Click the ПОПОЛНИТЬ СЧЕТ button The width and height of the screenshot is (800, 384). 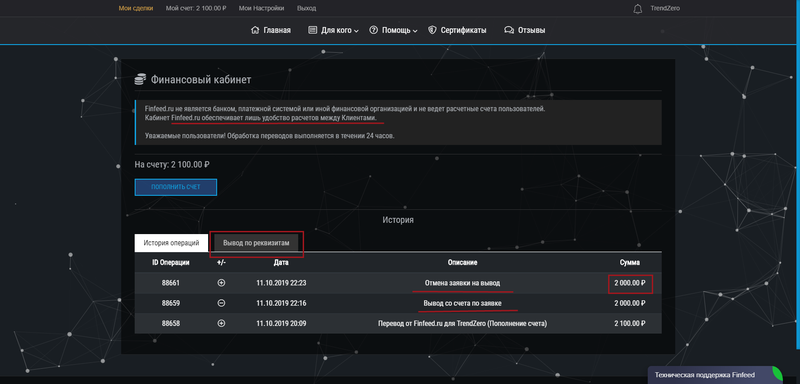pyautogui.click(x=176, y=187)
